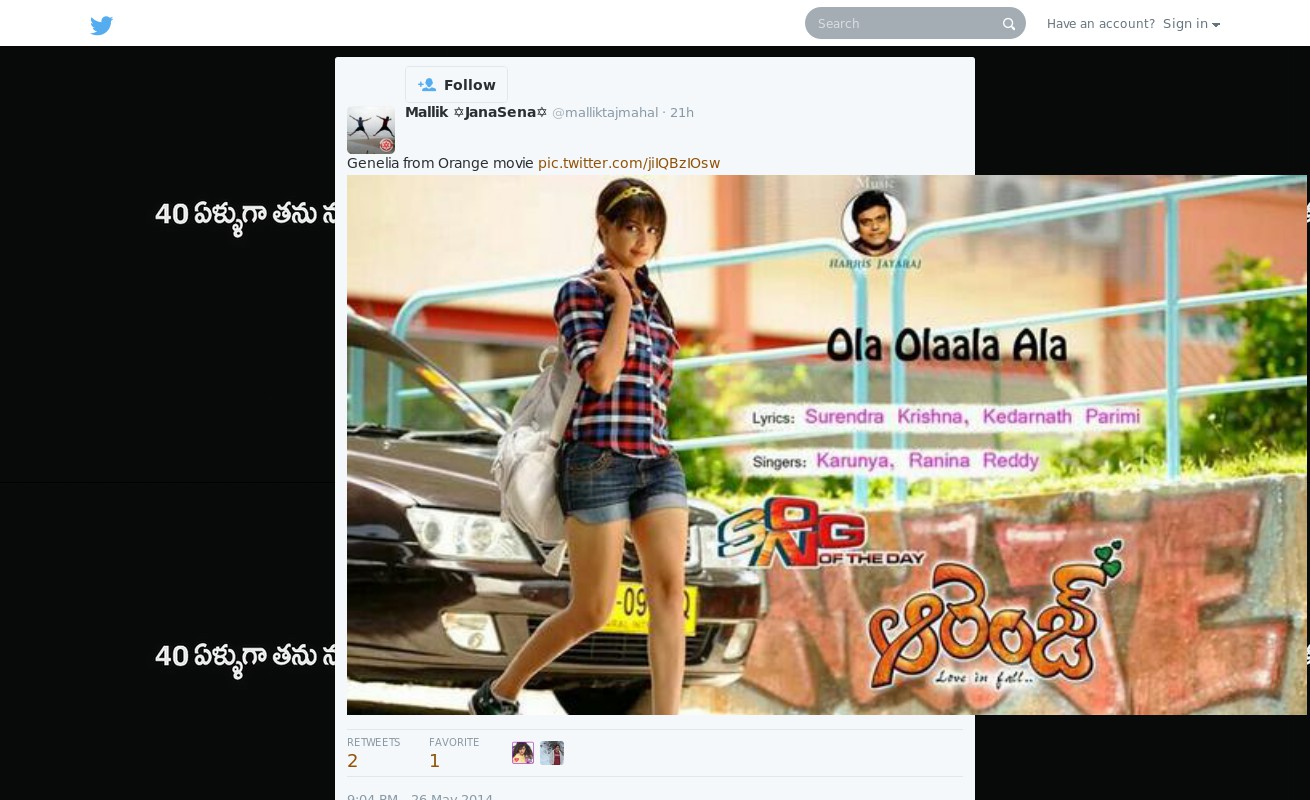View the 2 retweets list

pos(373,753)
